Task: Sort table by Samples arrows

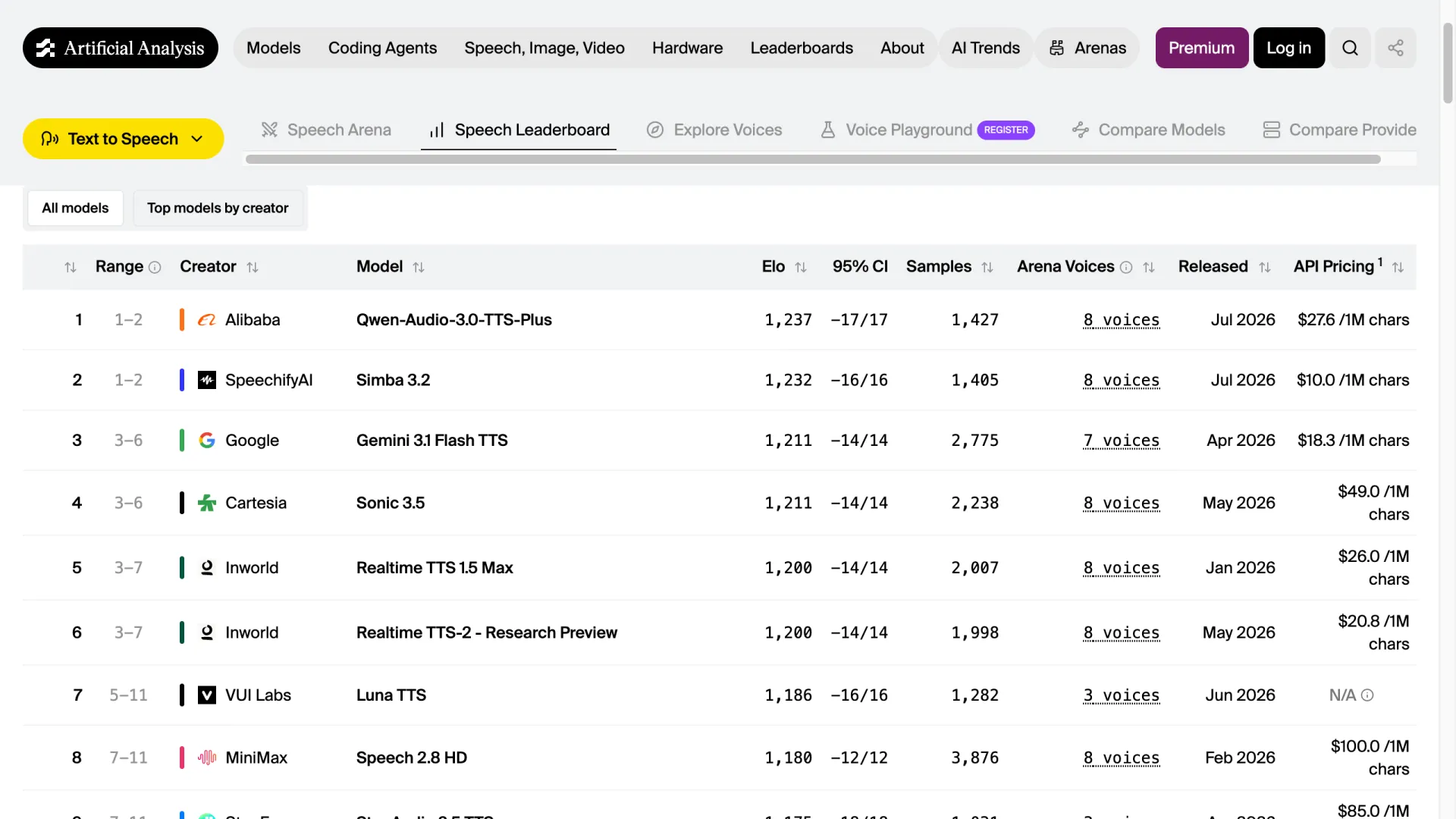Action: coord(987,267)
